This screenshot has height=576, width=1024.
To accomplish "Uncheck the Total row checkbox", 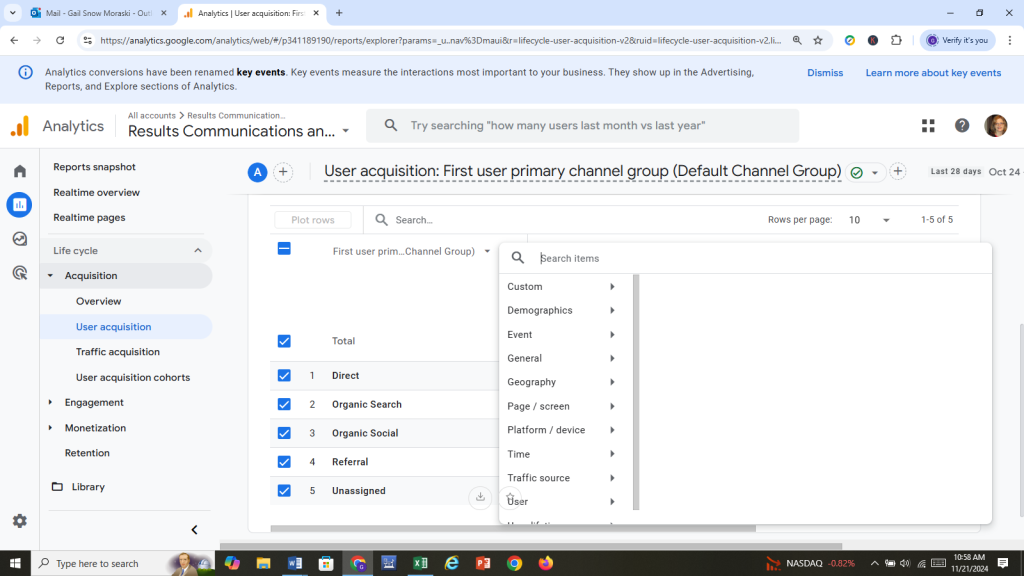I will (x=284, y=341).
